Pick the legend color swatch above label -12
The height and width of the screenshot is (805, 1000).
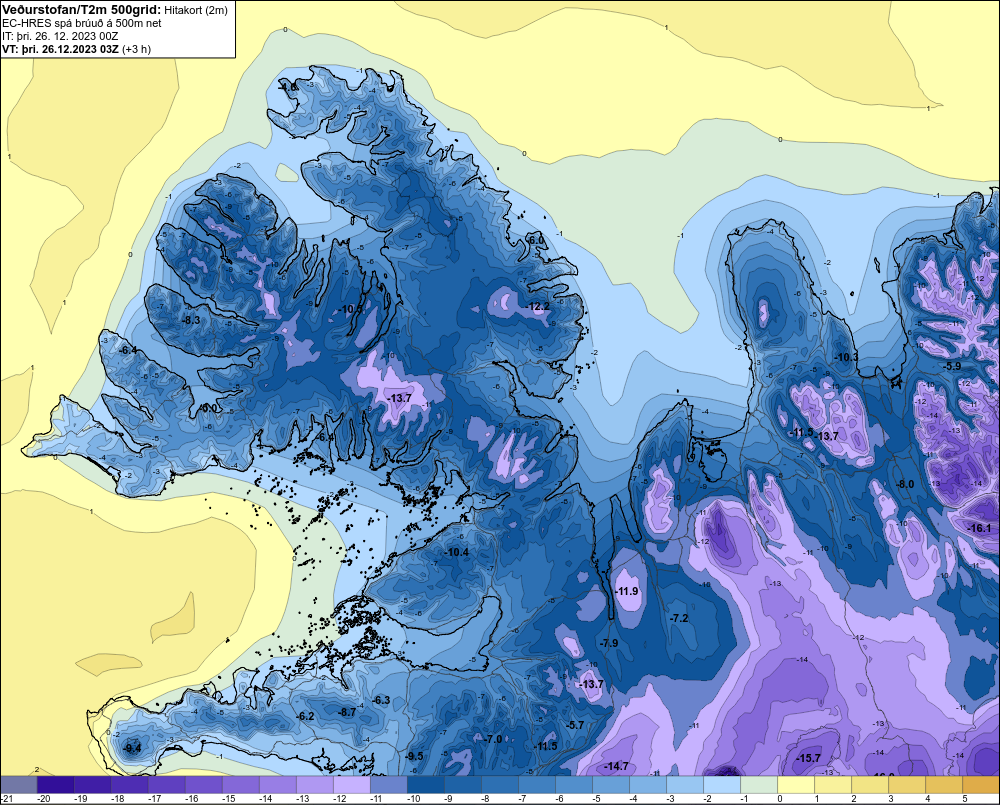pyautogui.click(x=351, y=784)
